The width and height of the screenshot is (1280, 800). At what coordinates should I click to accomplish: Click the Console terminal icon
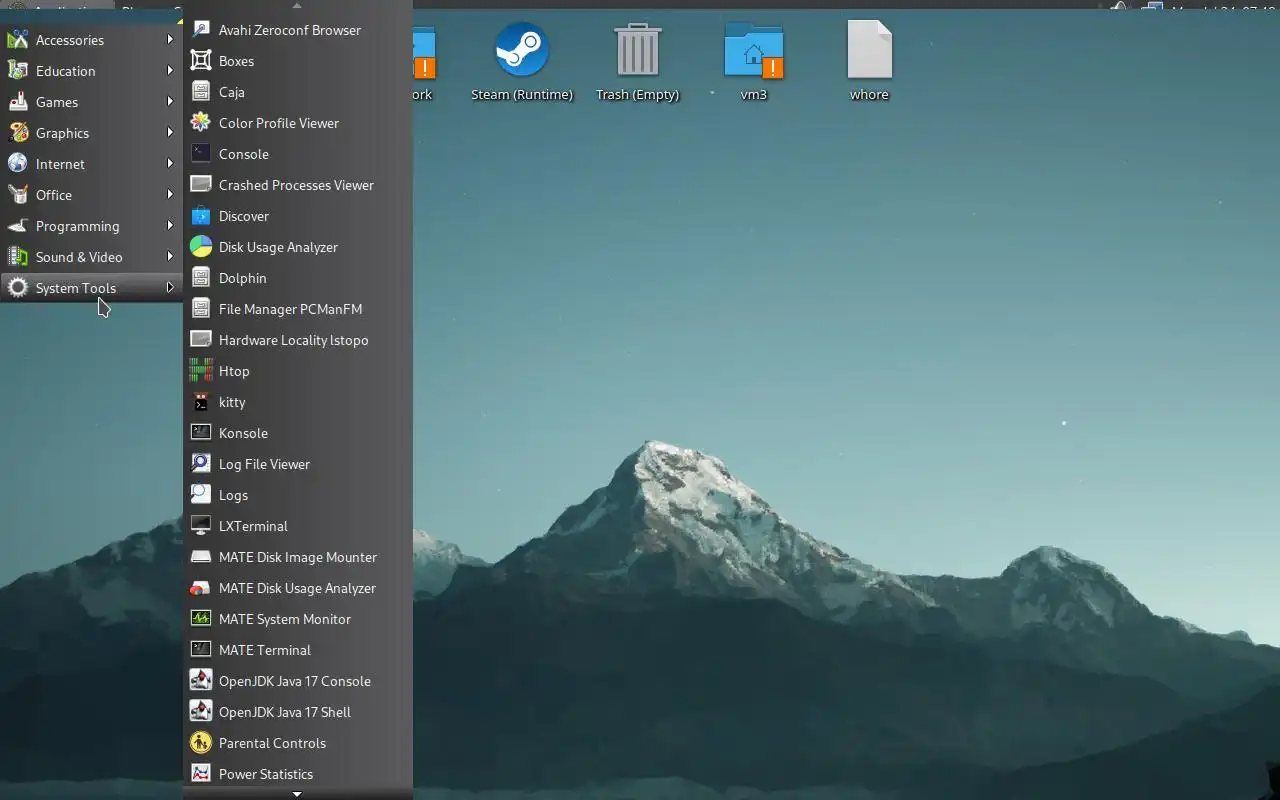(201, 154)
